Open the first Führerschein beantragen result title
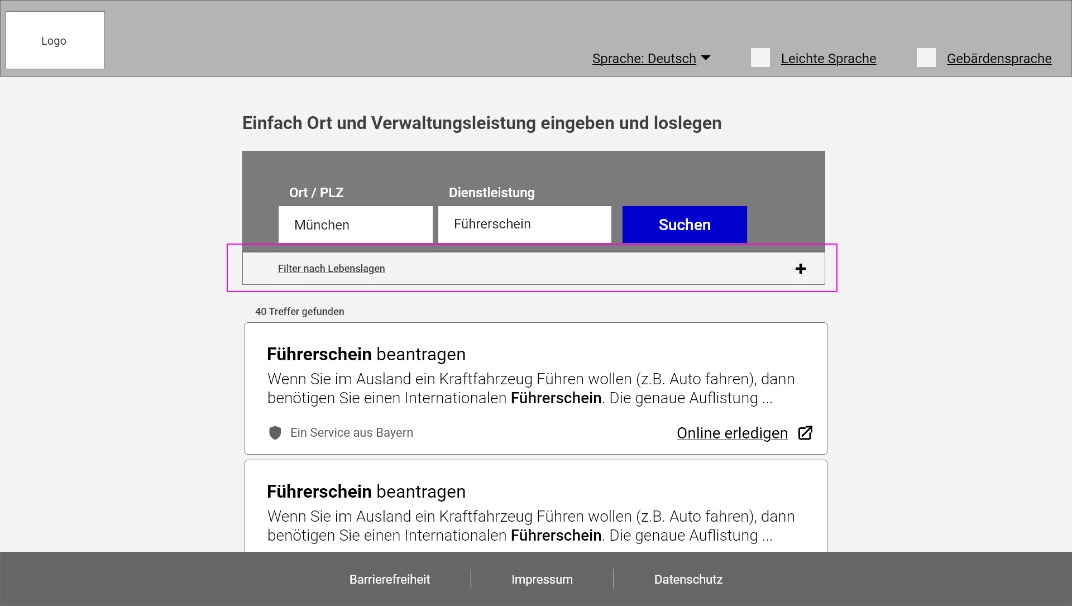The height and width of the screenshot is (606, 1072). pyautogui.click(x=366, y=354)
